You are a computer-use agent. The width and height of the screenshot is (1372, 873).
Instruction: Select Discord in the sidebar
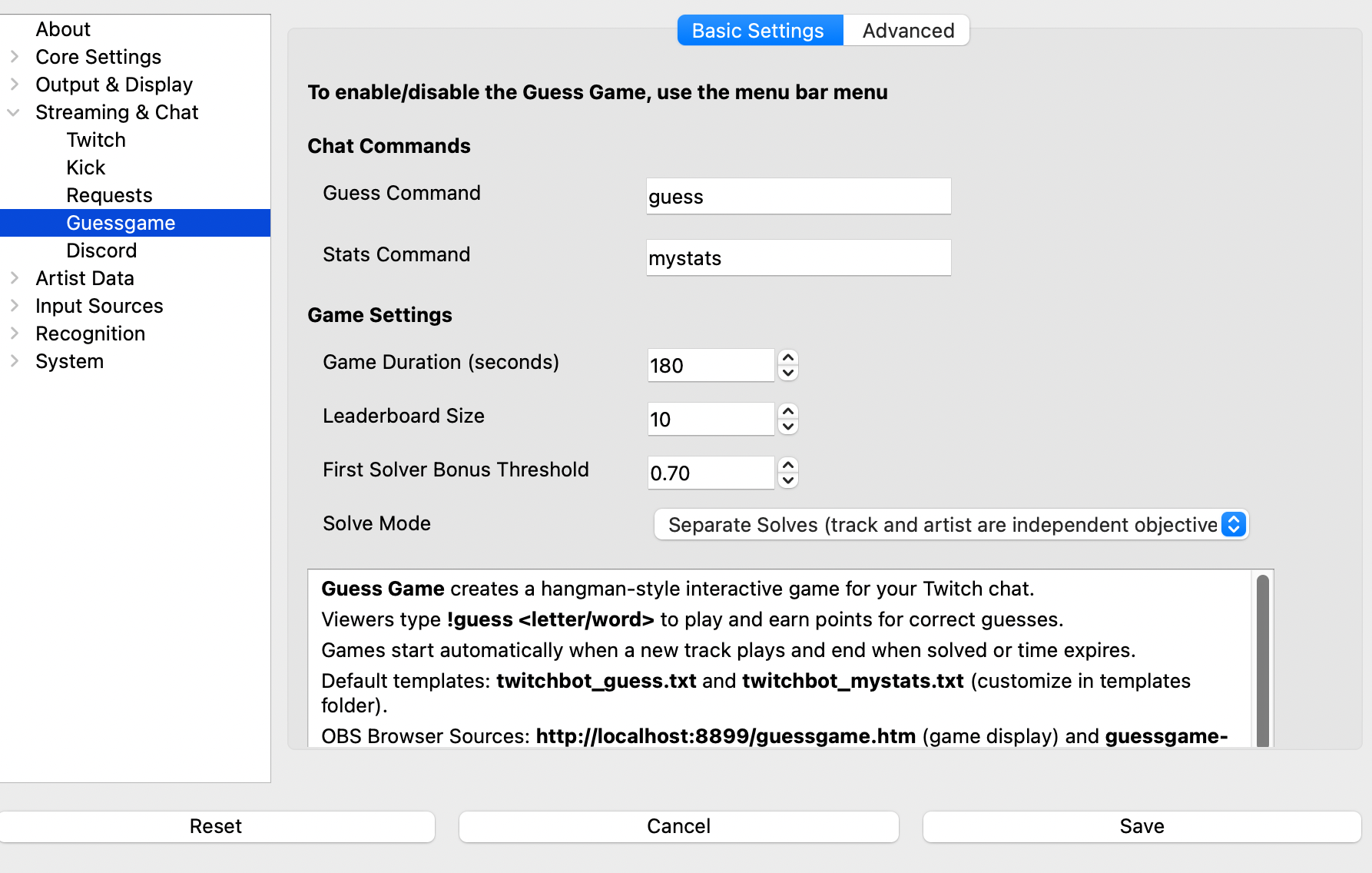(101, 251)
